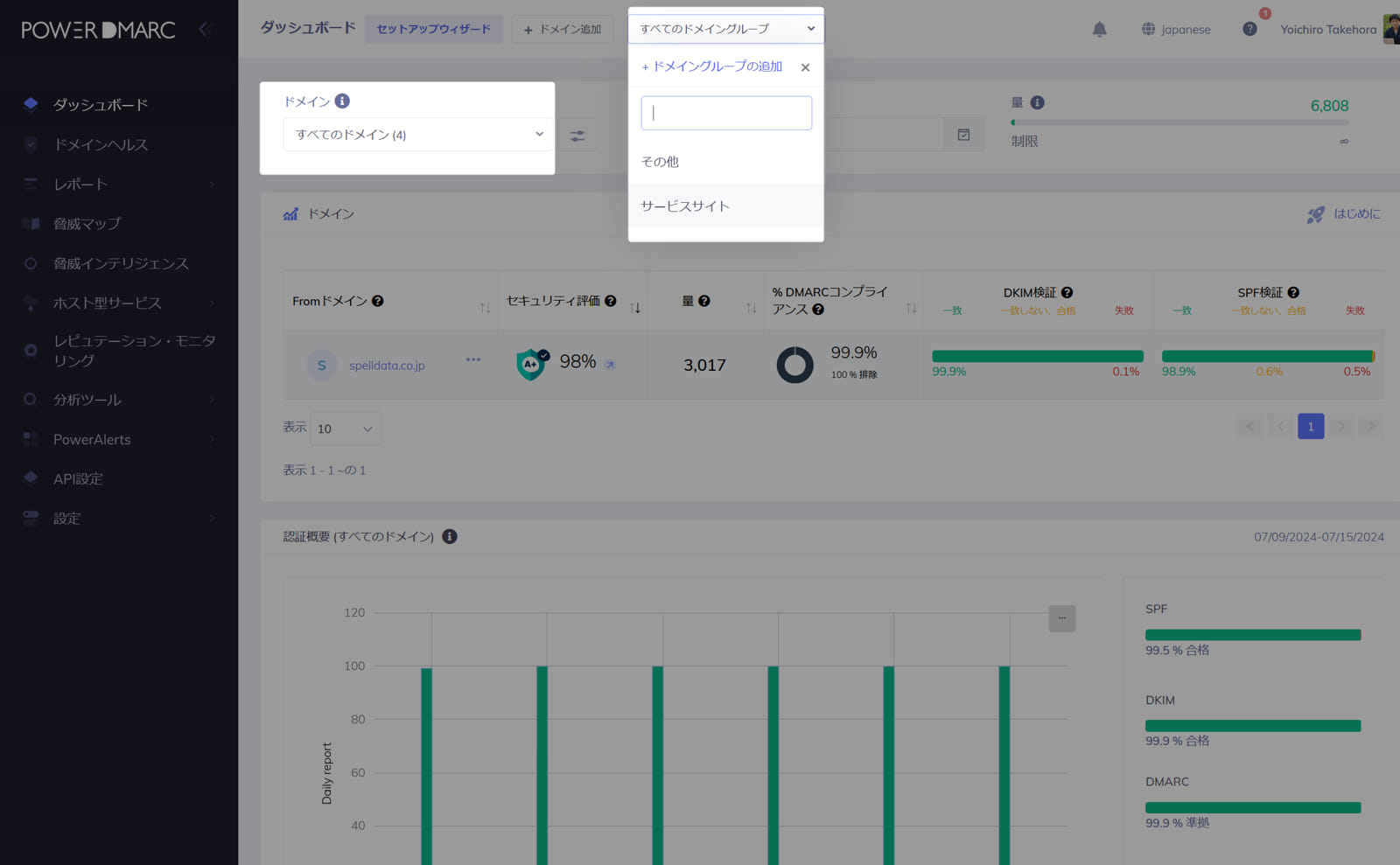Screen dimensions: 1400x865
Task: Go to pagination page 1
Action: [1311, 427]
